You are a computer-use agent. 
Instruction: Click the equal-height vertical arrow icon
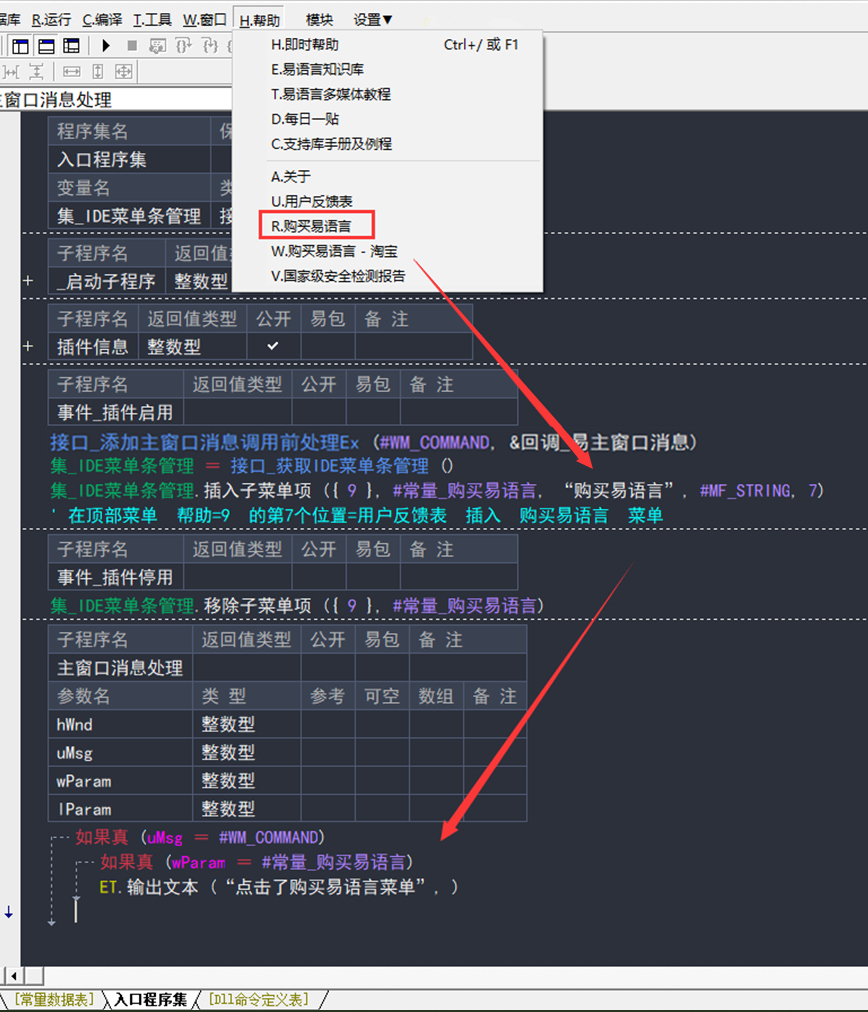click(98, 72)
